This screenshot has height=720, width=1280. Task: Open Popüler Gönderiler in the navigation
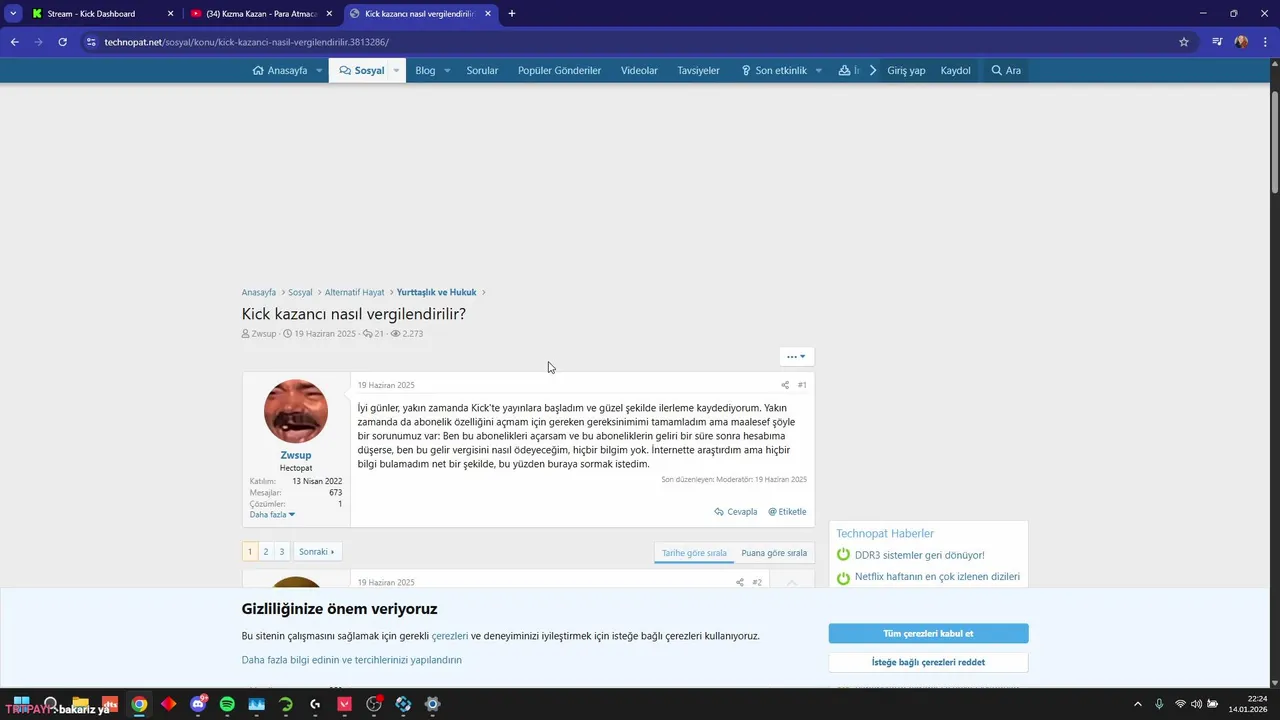559,70
